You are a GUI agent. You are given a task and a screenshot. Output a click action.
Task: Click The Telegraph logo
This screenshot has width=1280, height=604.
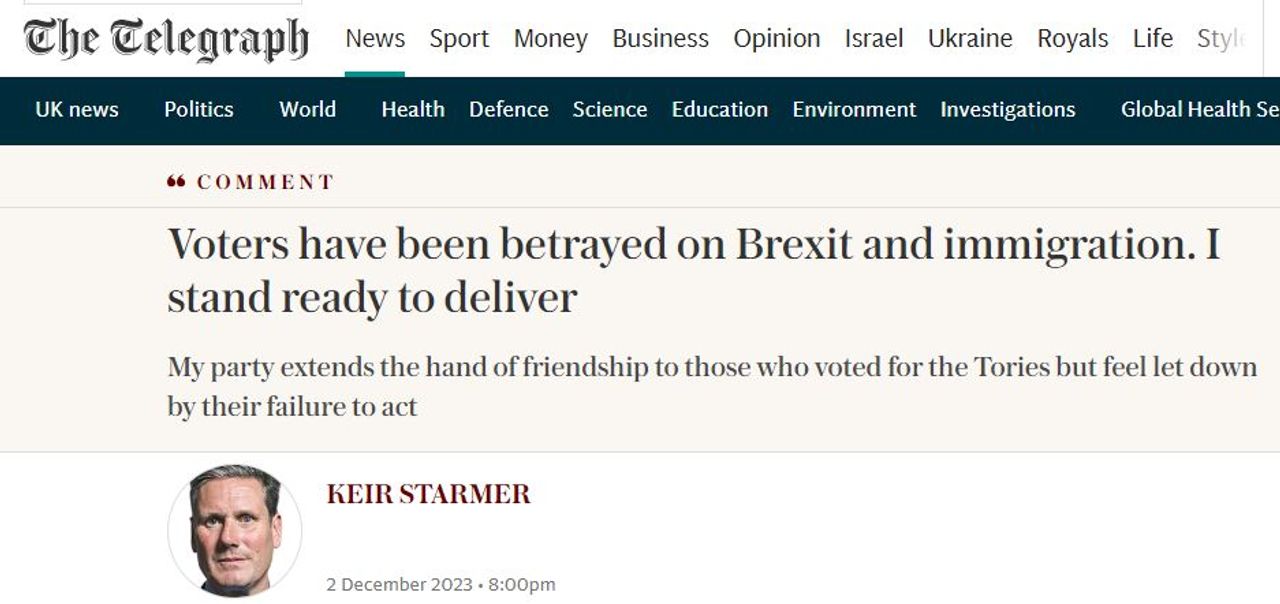tap(166, 39)
